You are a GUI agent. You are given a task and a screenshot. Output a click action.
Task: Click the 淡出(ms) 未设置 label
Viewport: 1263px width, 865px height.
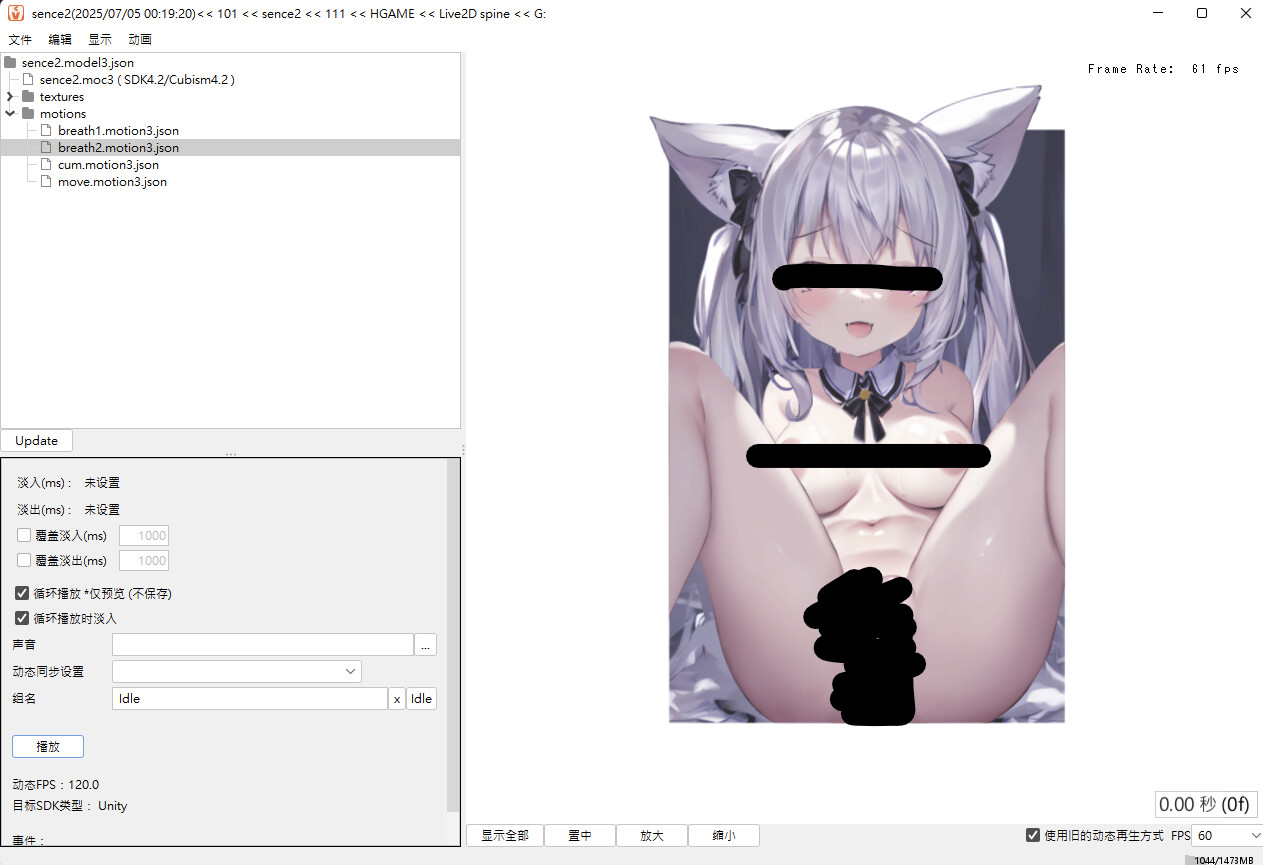pyautogui.click(x=68, y=509)
